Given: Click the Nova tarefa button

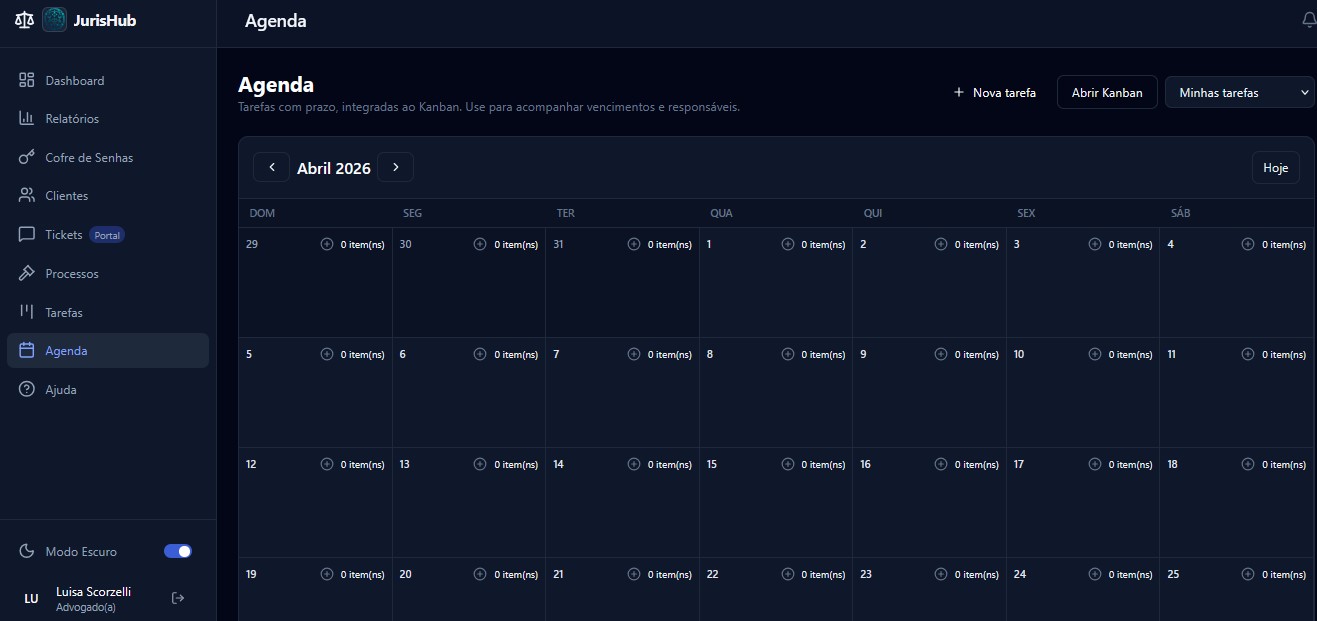Looking at the screenshot, I should [x=995, y=92].
